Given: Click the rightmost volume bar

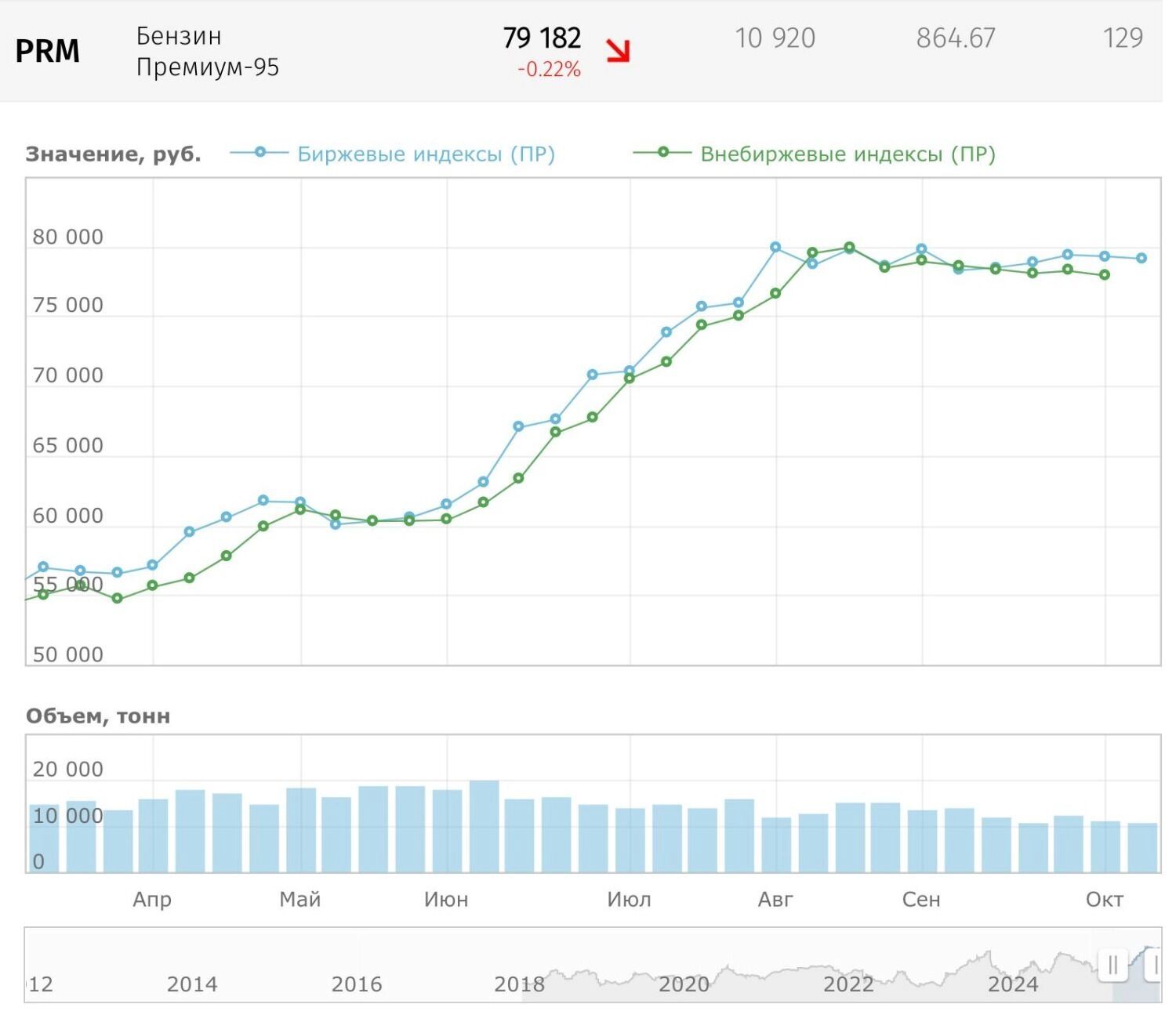Looking at the screenshot, I should click(1142, 847).
